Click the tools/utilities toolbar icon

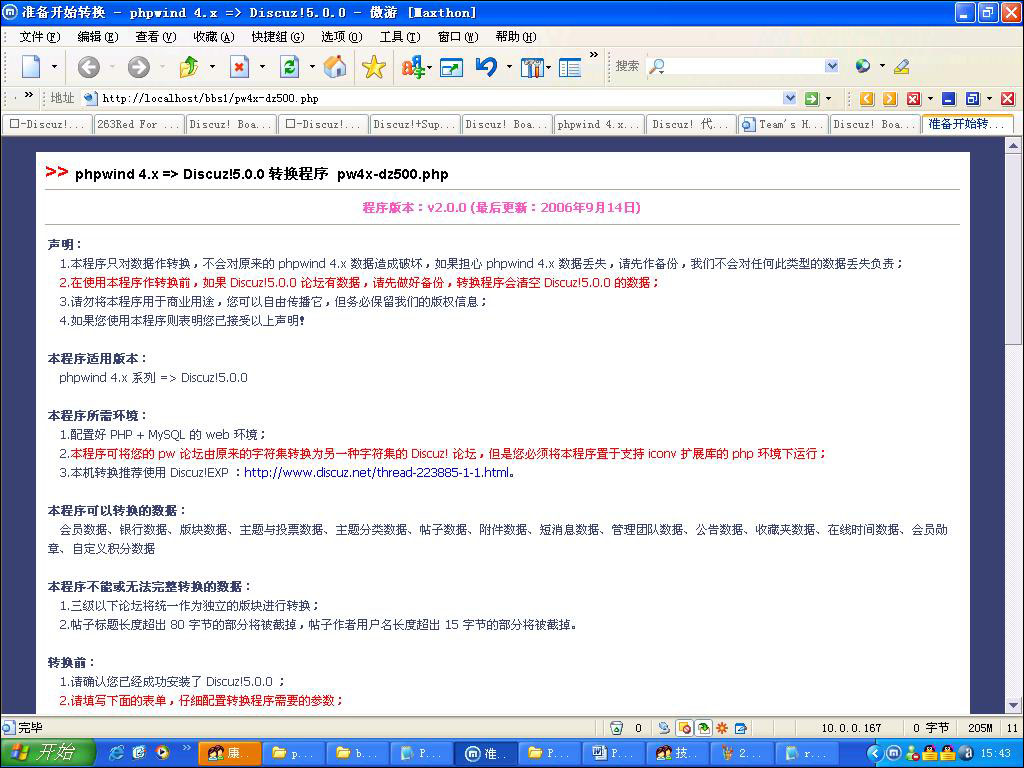(x=532, y=67)
